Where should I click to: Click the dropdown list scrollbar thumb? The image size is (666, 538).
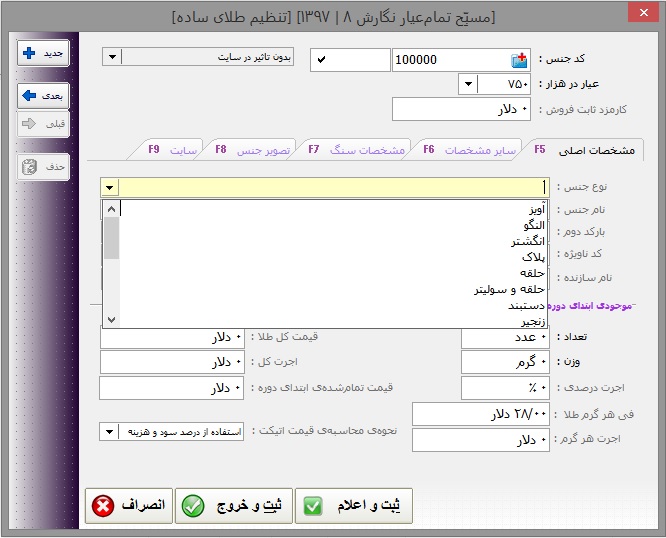111,238
